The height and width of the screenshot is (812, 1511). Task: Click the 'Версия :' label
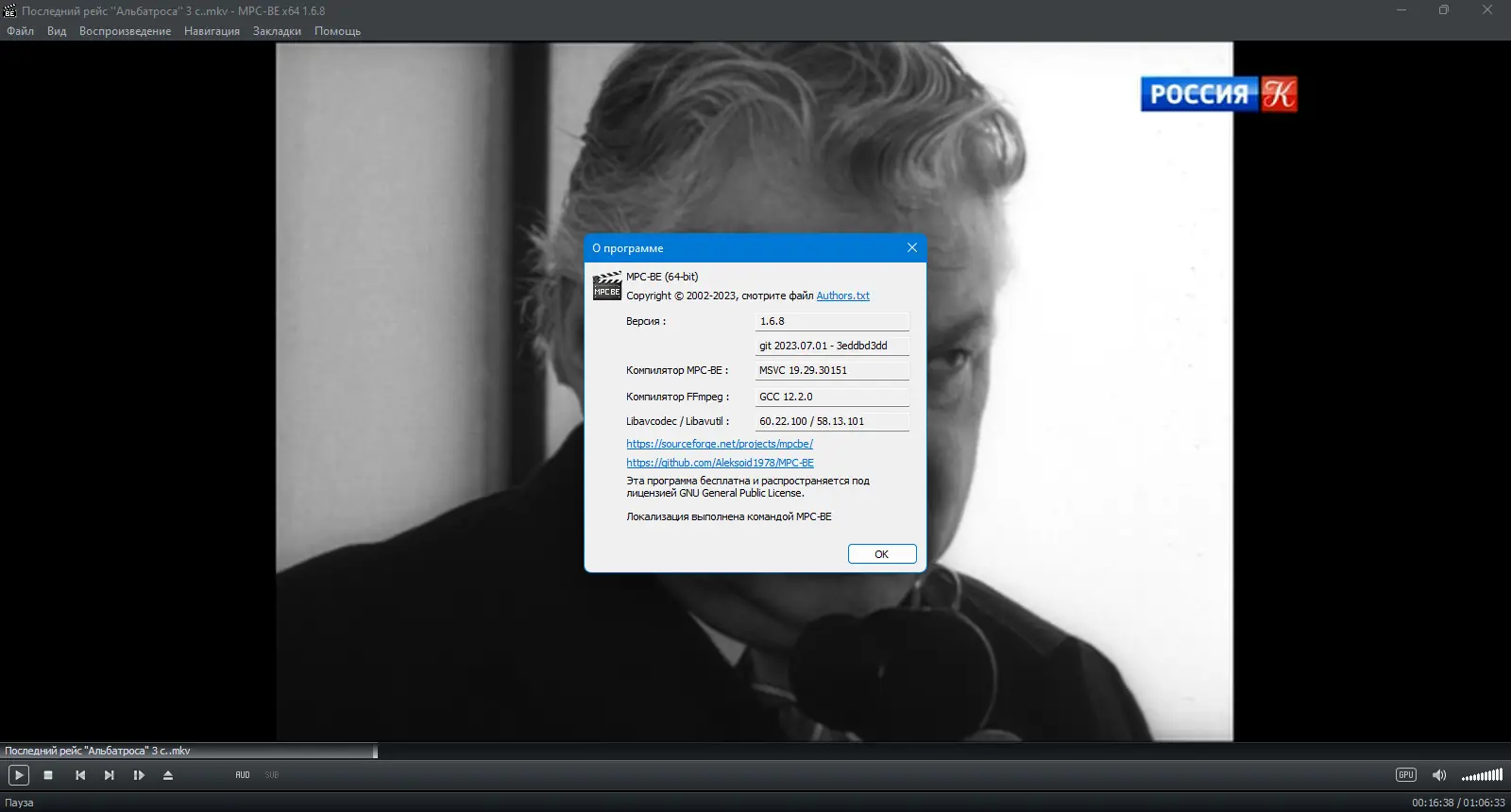point(646,321)
